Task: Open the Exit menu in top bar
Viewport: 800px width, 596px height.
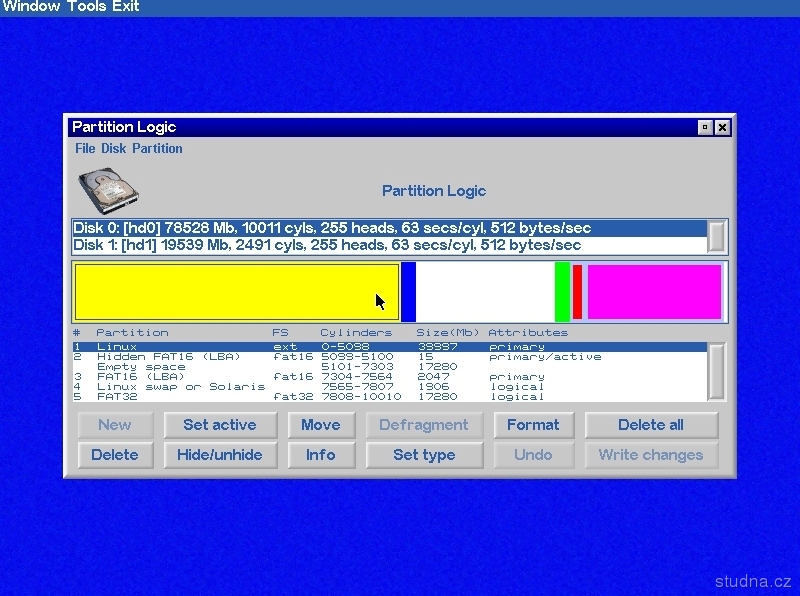Action: coord(124,7)
